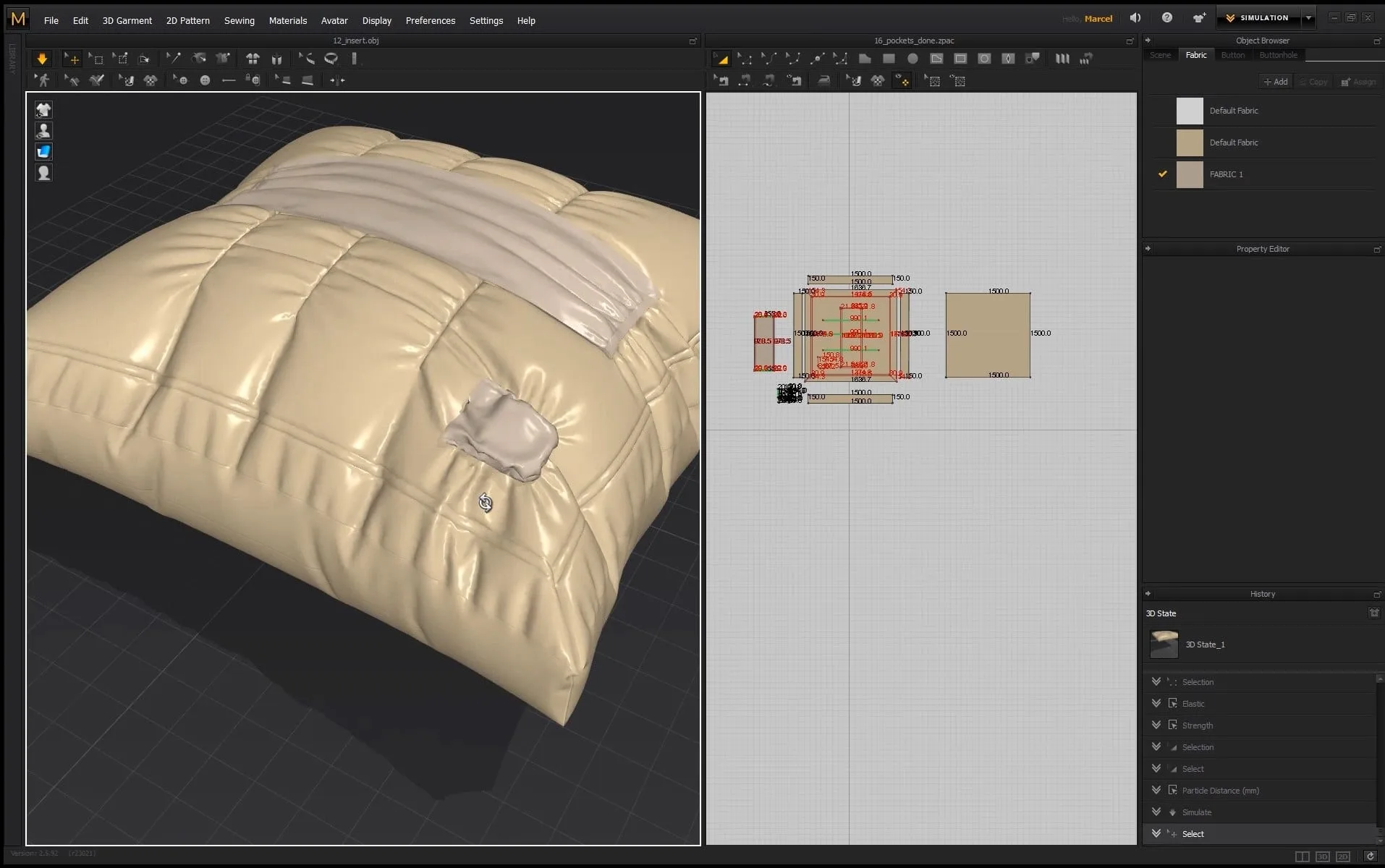This screenshot has height=868, width=1385.
Task: Select the white Default Fabric swatch
Action: point(1190,111)
